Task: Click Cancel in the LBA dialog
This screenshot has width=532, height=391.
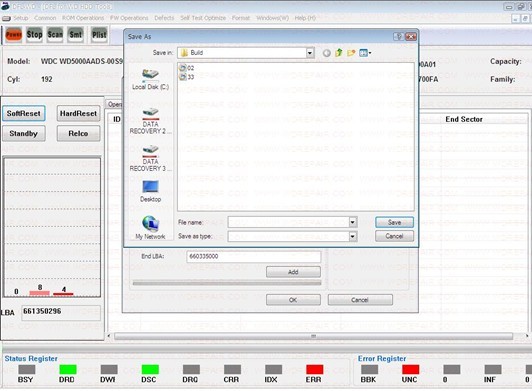Action: coord(360,300)
